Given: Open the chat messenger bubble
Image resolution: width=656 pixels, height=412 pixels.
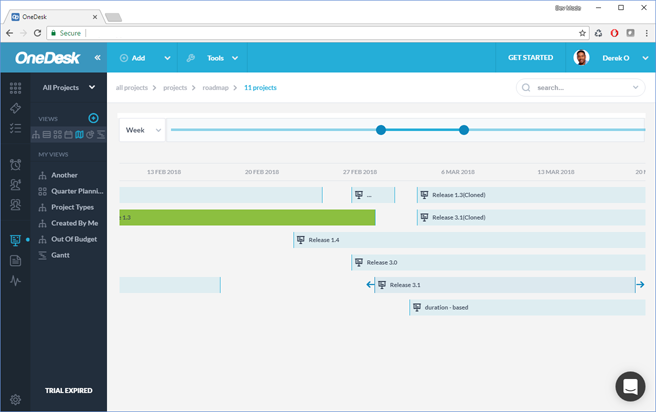Looking at the screenshot, I should (630, 386).
